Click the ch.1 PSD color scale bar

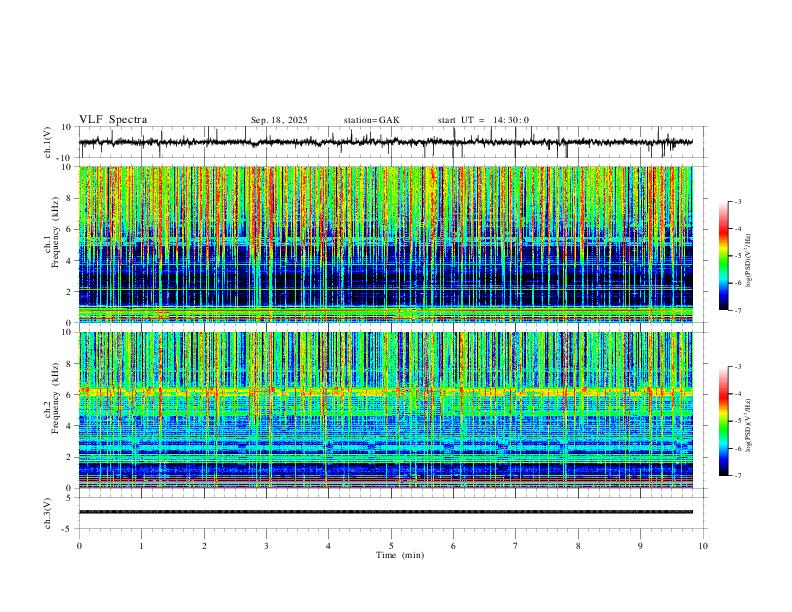(x=724, y=256)
